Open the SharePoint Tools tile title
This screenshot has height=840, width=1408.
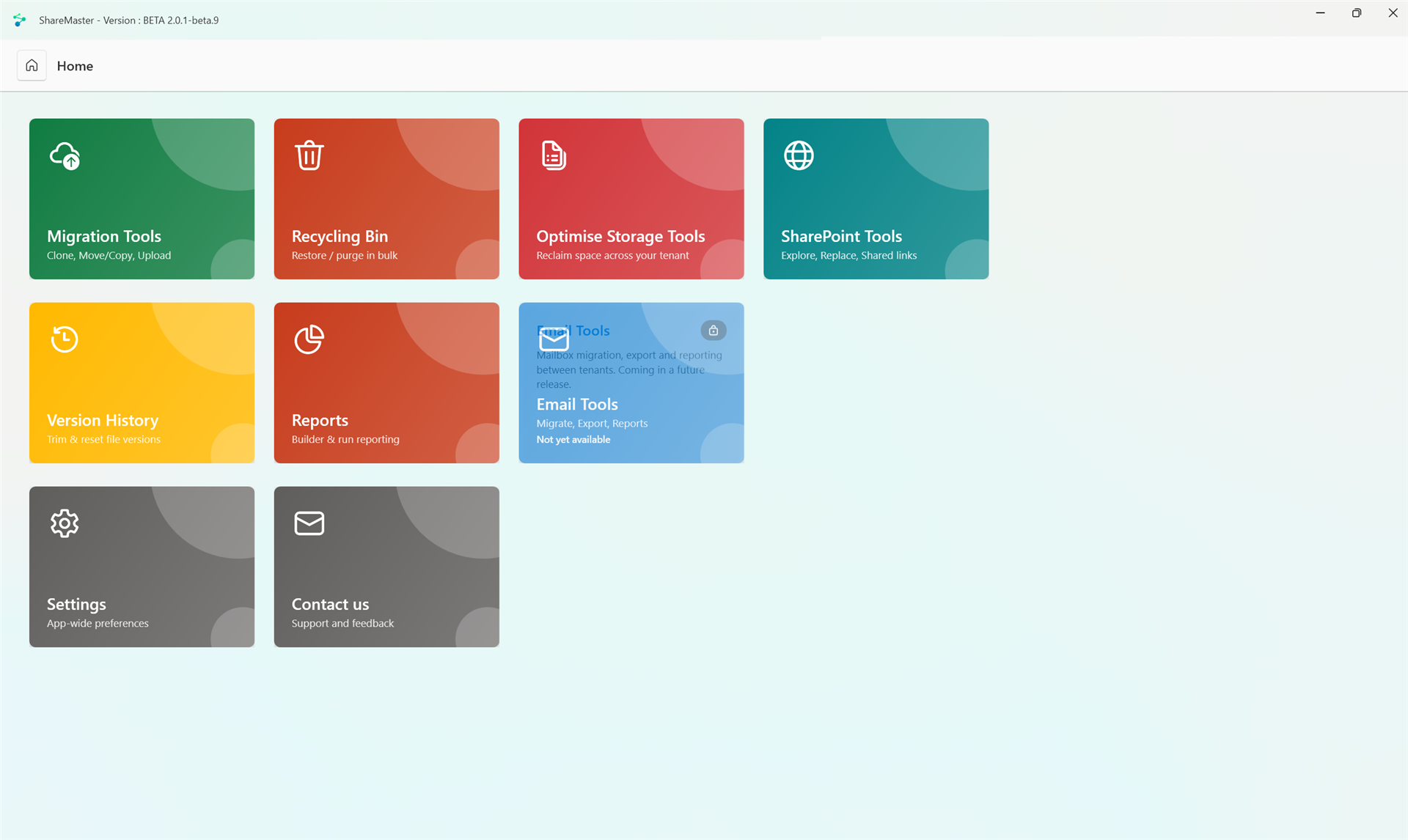pyautogui.click(x=841, y=236)
